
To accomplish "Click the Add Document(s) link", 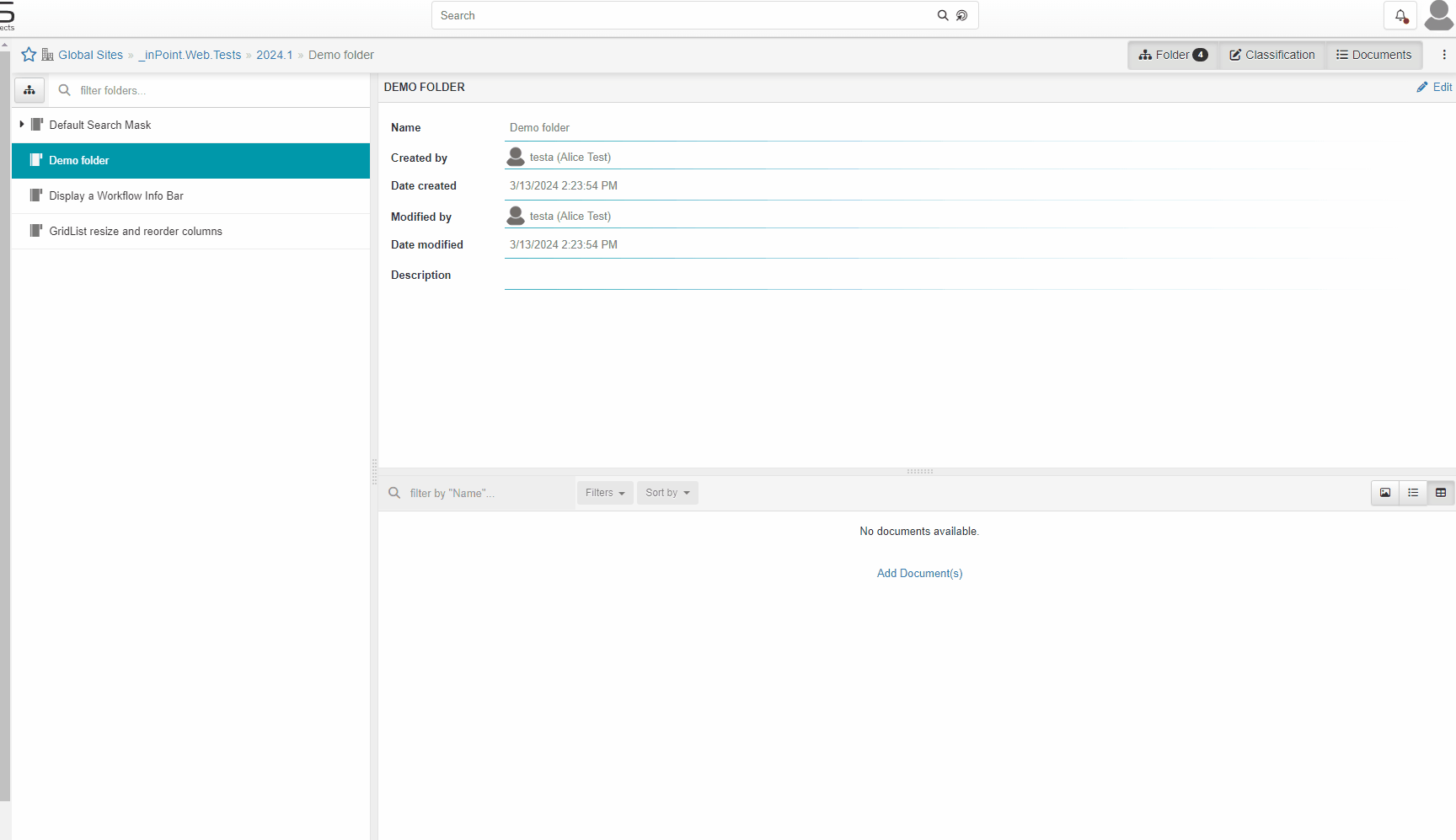I will coord(919,573).
